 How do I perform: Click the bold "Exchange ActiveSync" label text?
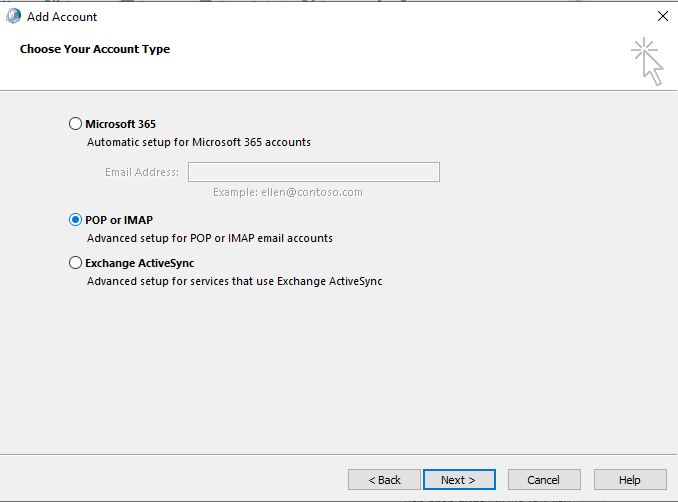(139, 263)
